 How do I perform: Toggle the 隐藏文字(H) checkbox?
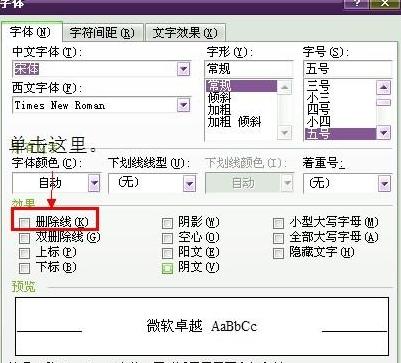click(x=278, y=253)
